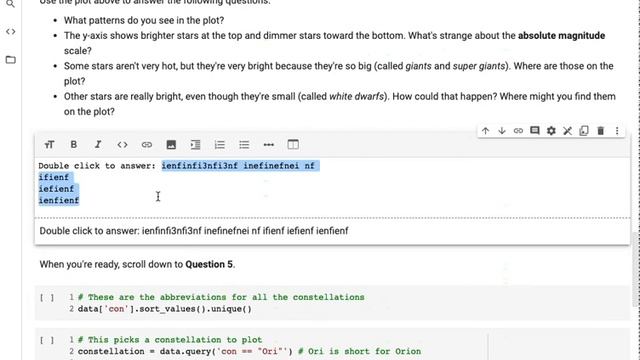Open the Files folder panel

(x=11, y=60)
